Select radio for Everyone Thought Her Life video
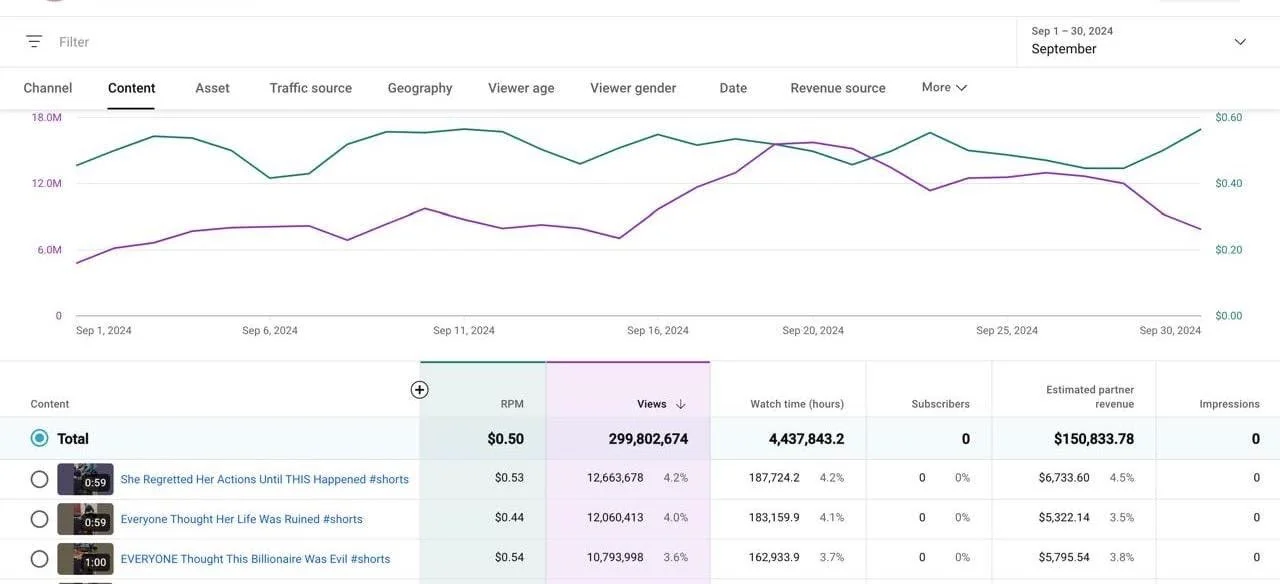The height and width of the screenshot is (584, 1280). click(x=39, y=519)
